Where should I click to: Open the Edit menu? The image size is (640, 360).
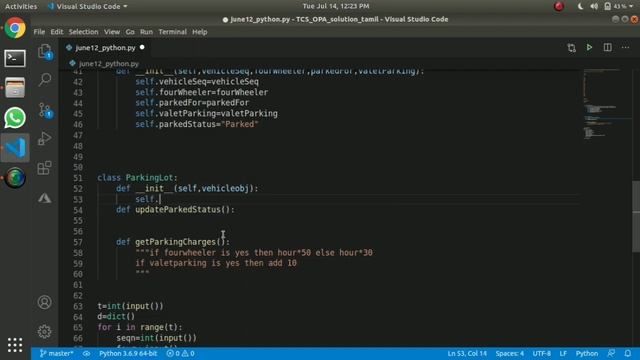tap(56, 32)
